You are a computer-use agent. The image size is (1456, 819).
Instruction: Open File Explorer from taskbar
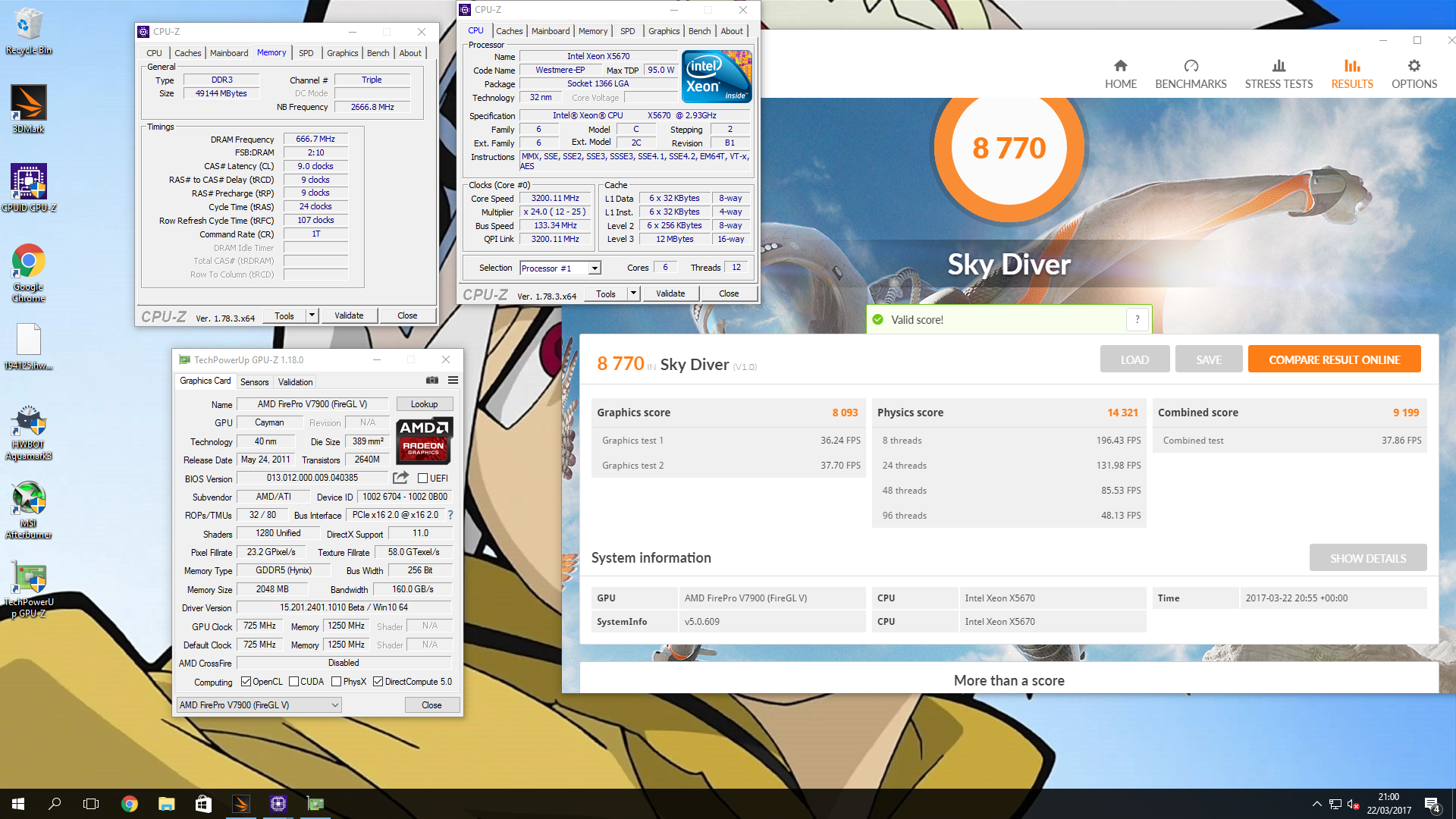coord(166,804)
